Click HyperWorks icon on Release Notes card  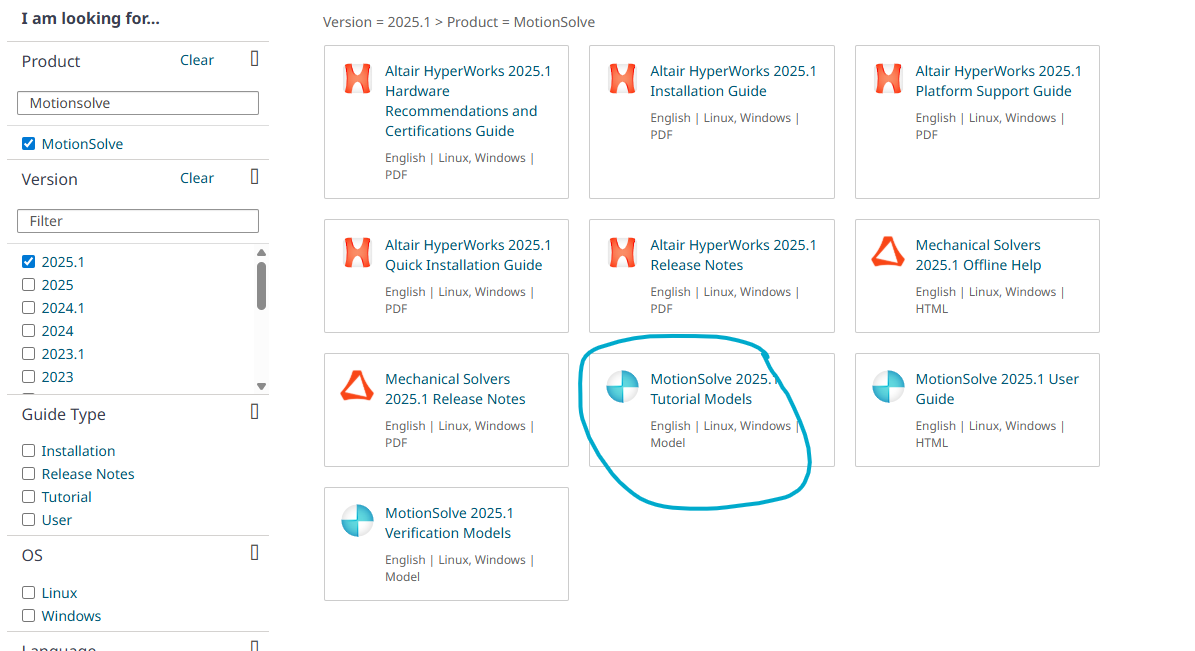tap(622, 253)
